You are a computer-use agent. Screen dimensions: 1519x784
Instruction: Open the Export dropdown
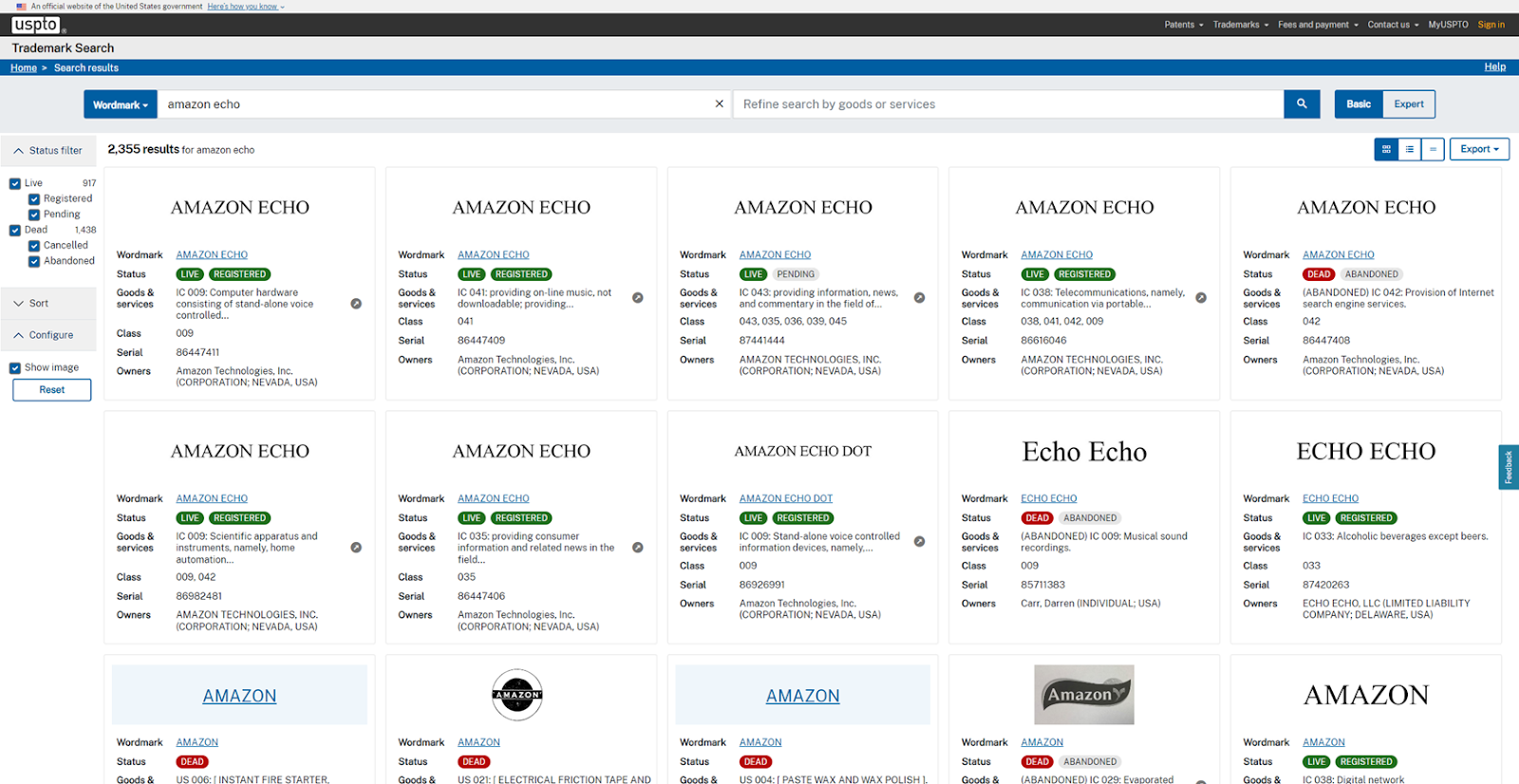[1479, 149]
